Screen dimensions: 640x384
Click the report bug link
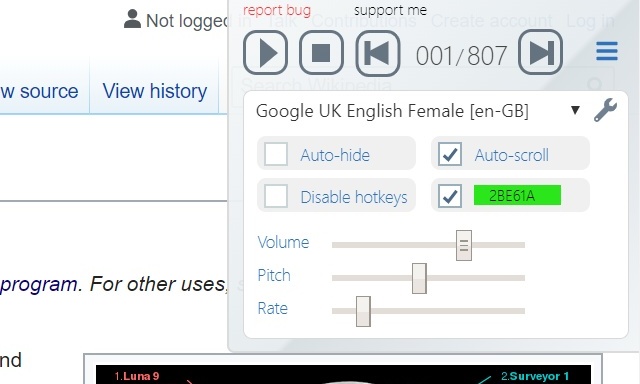(277, 10)
